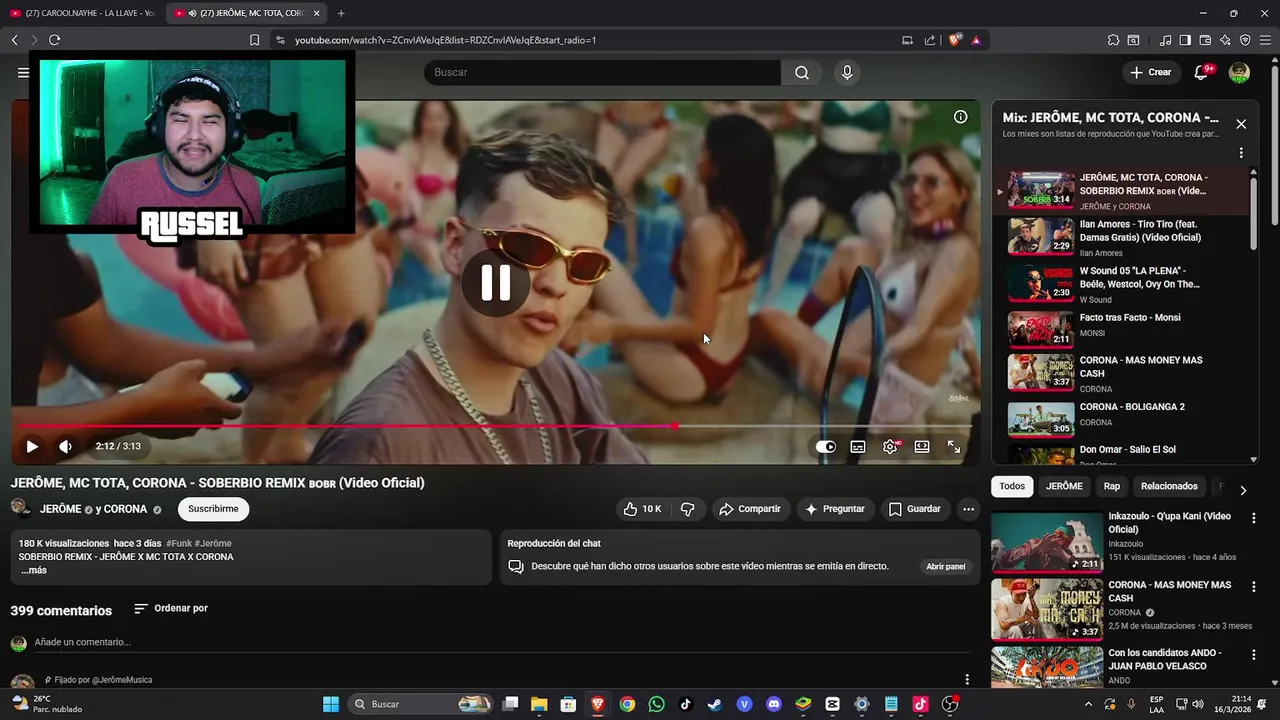Image resolution: width=1280 pixels, height=720 pixels.
Task: Switch to theater mode
Action: [x=922, y=447]
